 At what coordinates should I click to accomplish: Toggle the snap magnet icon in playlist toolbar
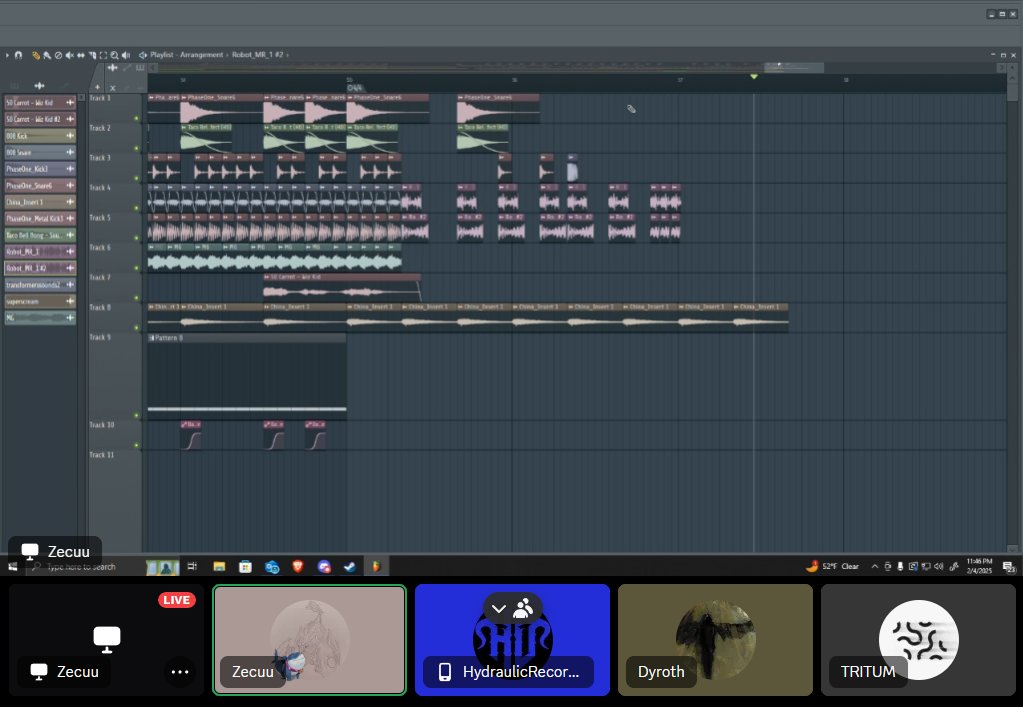click(18, 55)
